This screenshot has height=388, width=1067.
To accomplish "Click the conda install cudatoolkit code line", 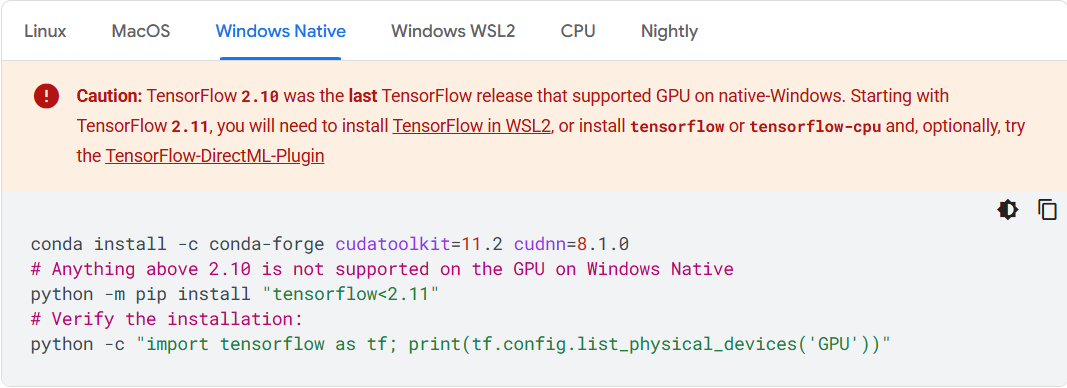I will (330, 244).
